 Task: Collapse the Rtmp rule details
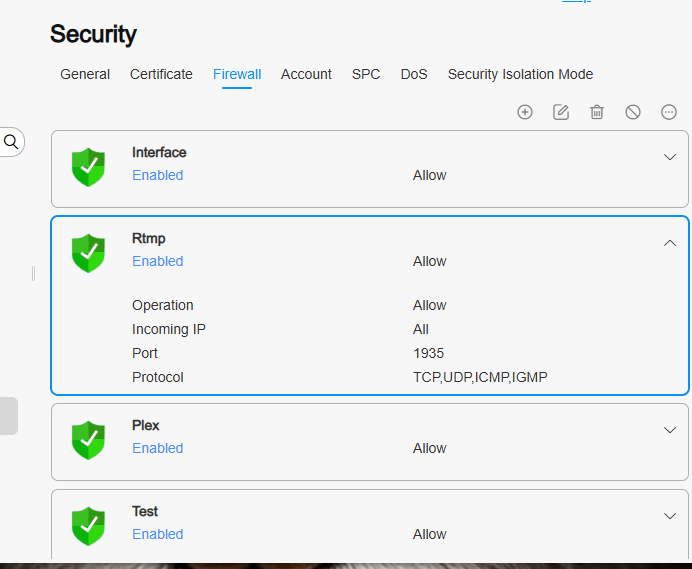[x=670, y=243]
